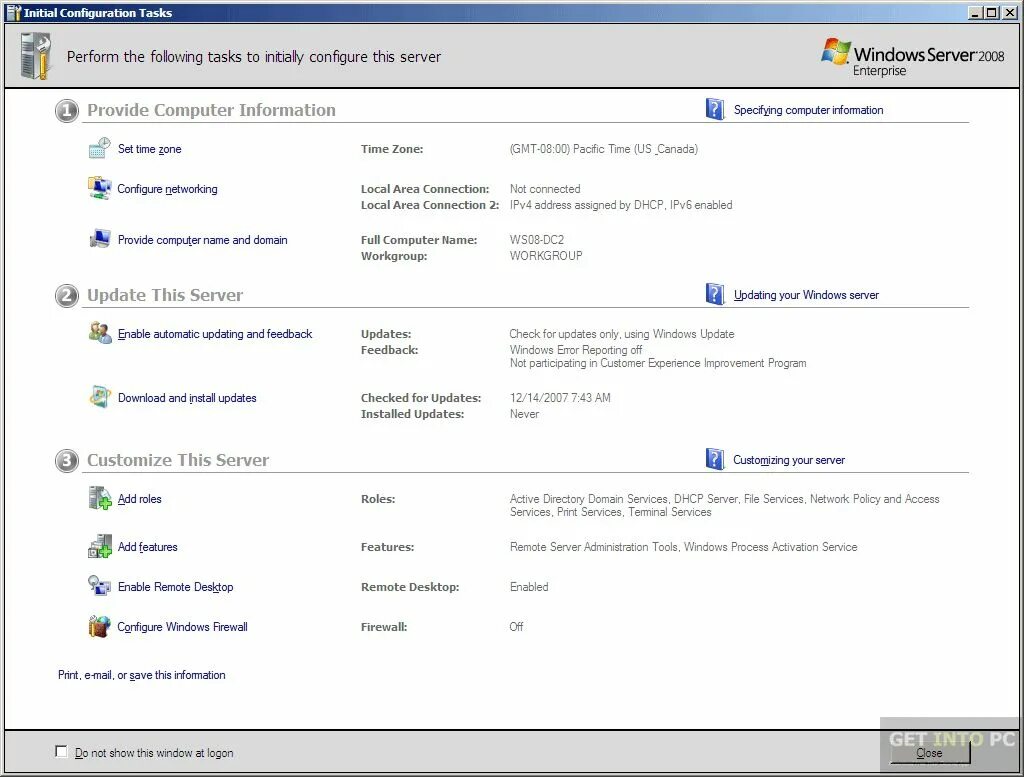Maximize the Initial Configuration Tasks window

click(x=991, y=12)
